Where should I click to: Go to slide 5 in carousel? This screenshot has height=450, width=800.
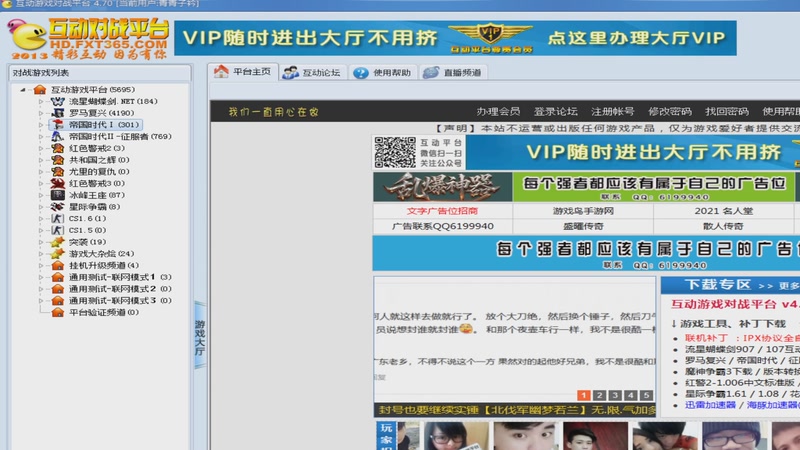coord(646,395)
